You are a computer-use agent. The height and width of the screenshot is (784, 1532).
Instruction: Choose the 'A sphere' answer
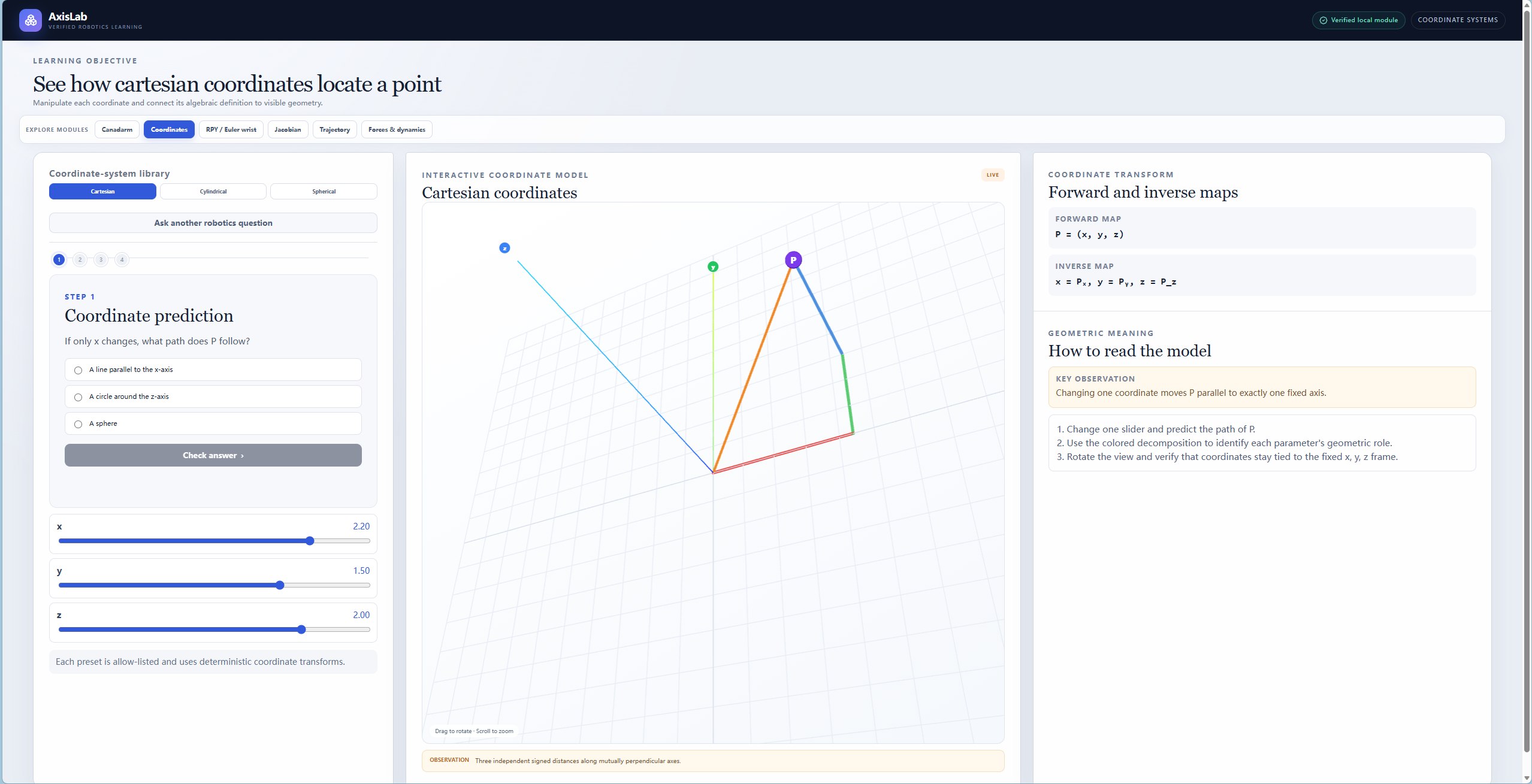point(213,423)
